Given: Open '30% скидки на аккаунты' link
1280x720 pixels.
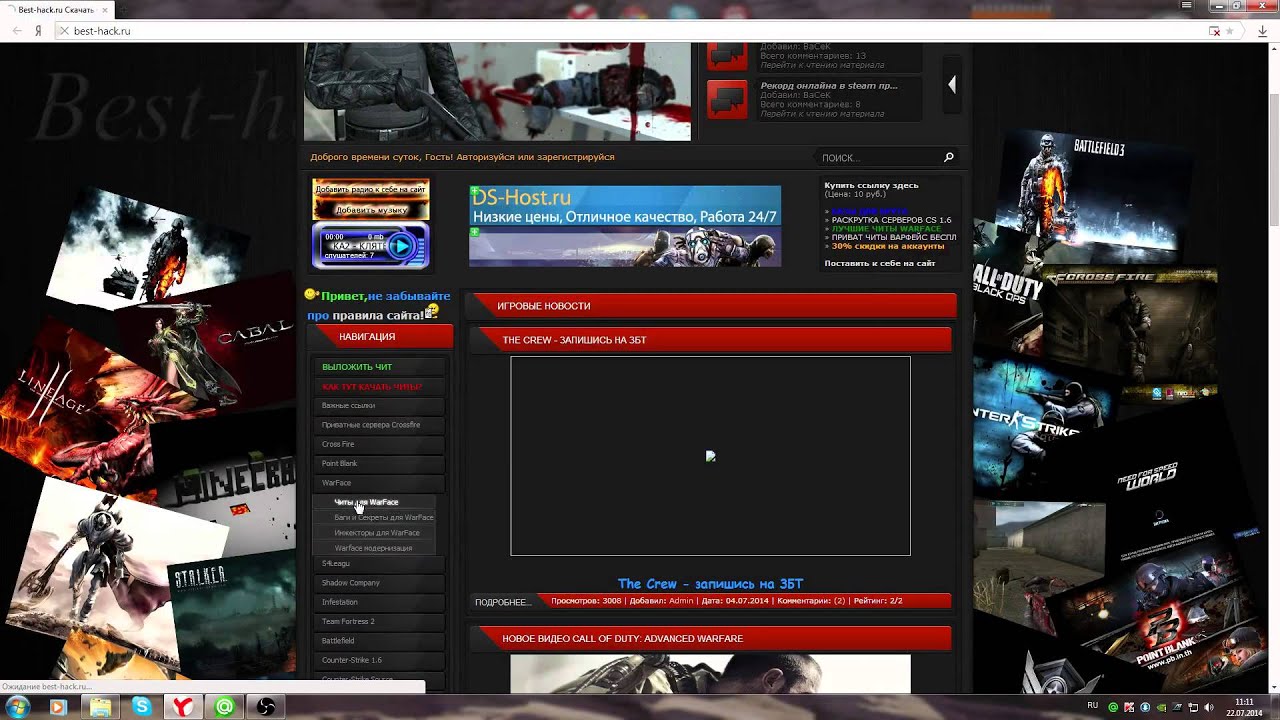Looking at the screenshot, I should pos(888,246).
